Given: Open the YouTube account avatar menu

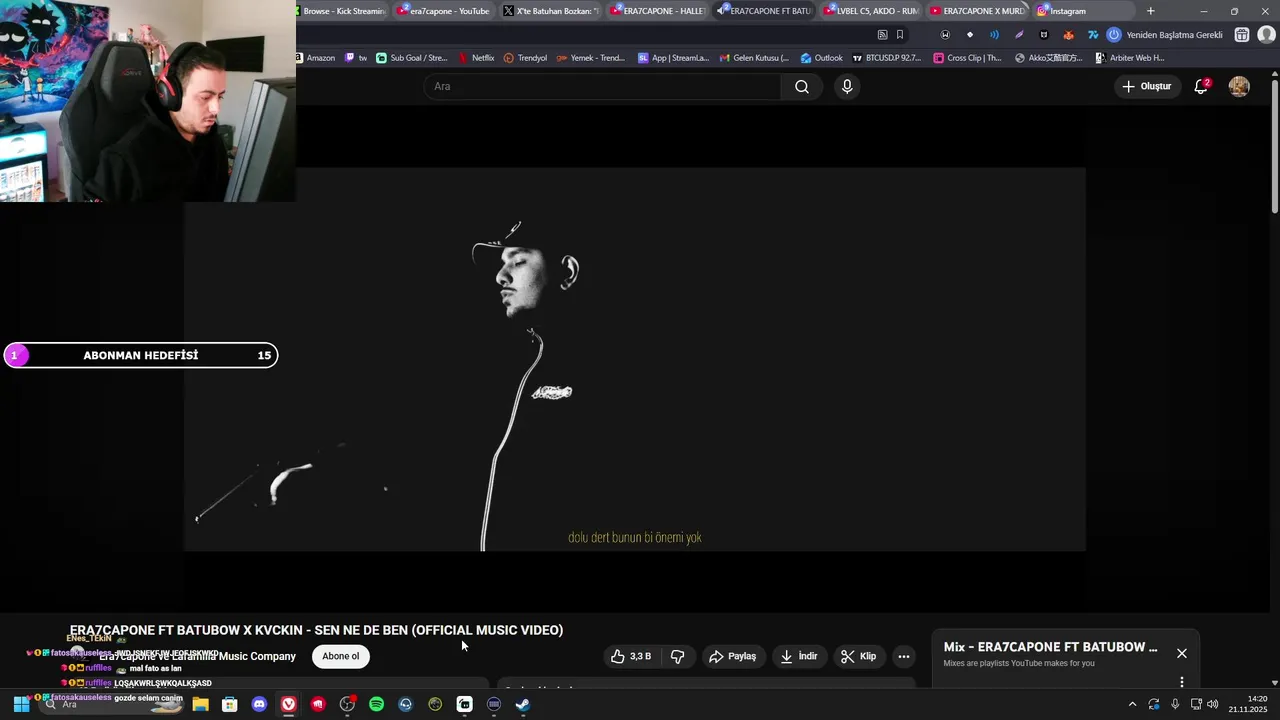Looking at the screenshot, I should (1239, 87).
